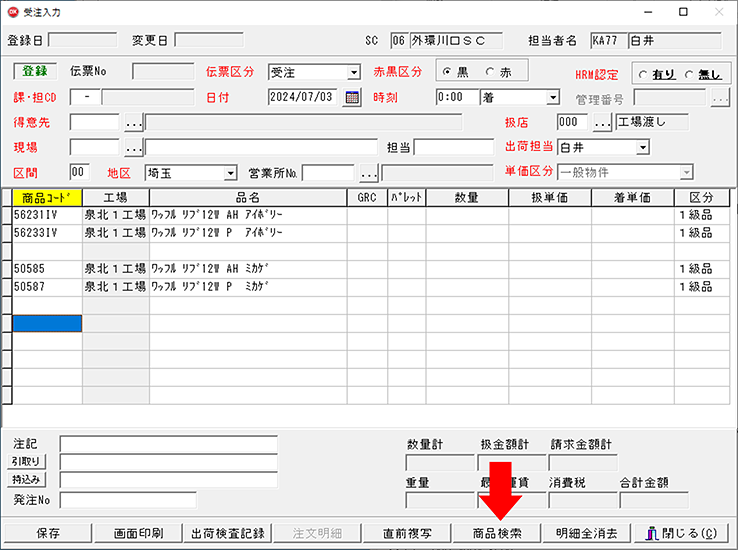Viewport: 738px width, 550px height.
Task: Click 品名 cell ending P アイボリー
Action: (x=248, y=233)
